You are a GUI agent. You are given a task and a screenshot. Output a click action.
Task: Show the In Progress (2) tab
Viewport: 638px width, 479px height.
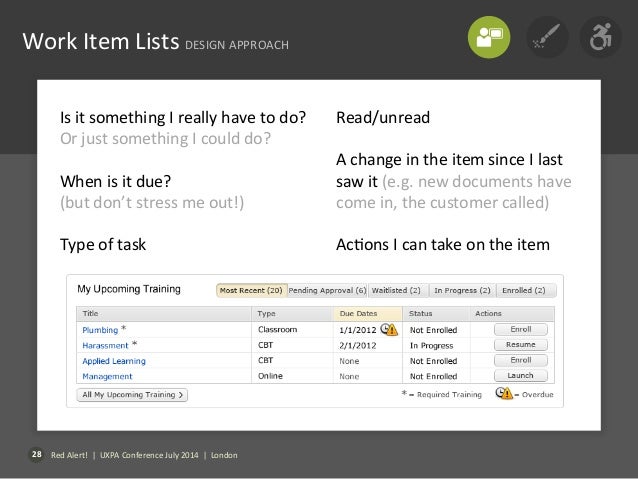[x=461, y=290]
